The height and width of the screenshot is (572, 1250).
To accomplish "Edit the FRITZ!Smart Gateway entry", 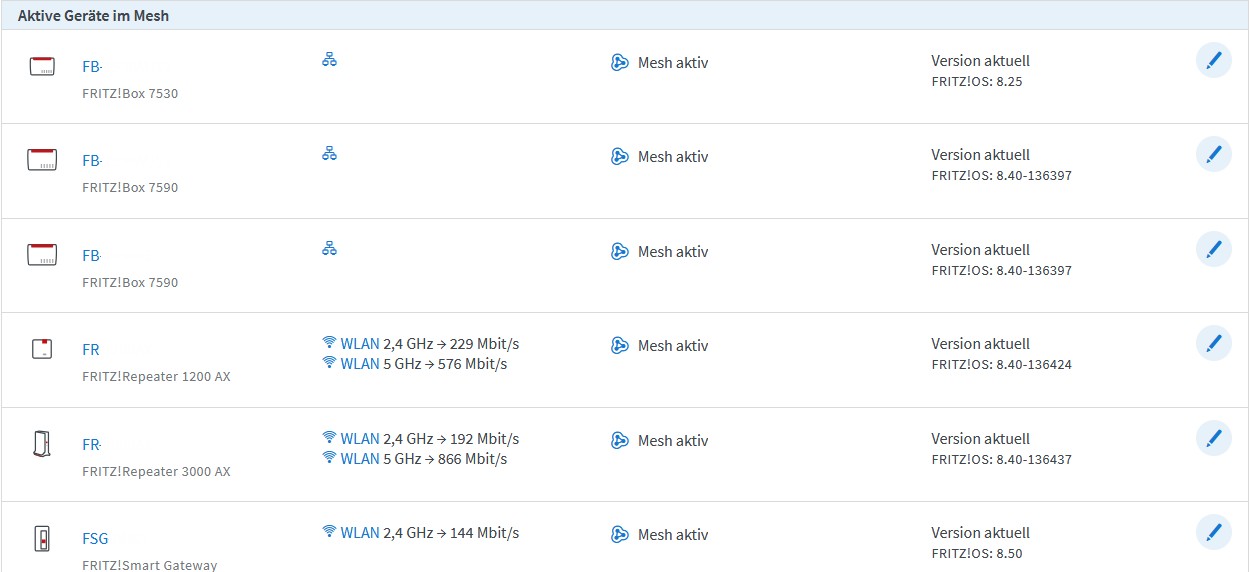I will 1214,532.
